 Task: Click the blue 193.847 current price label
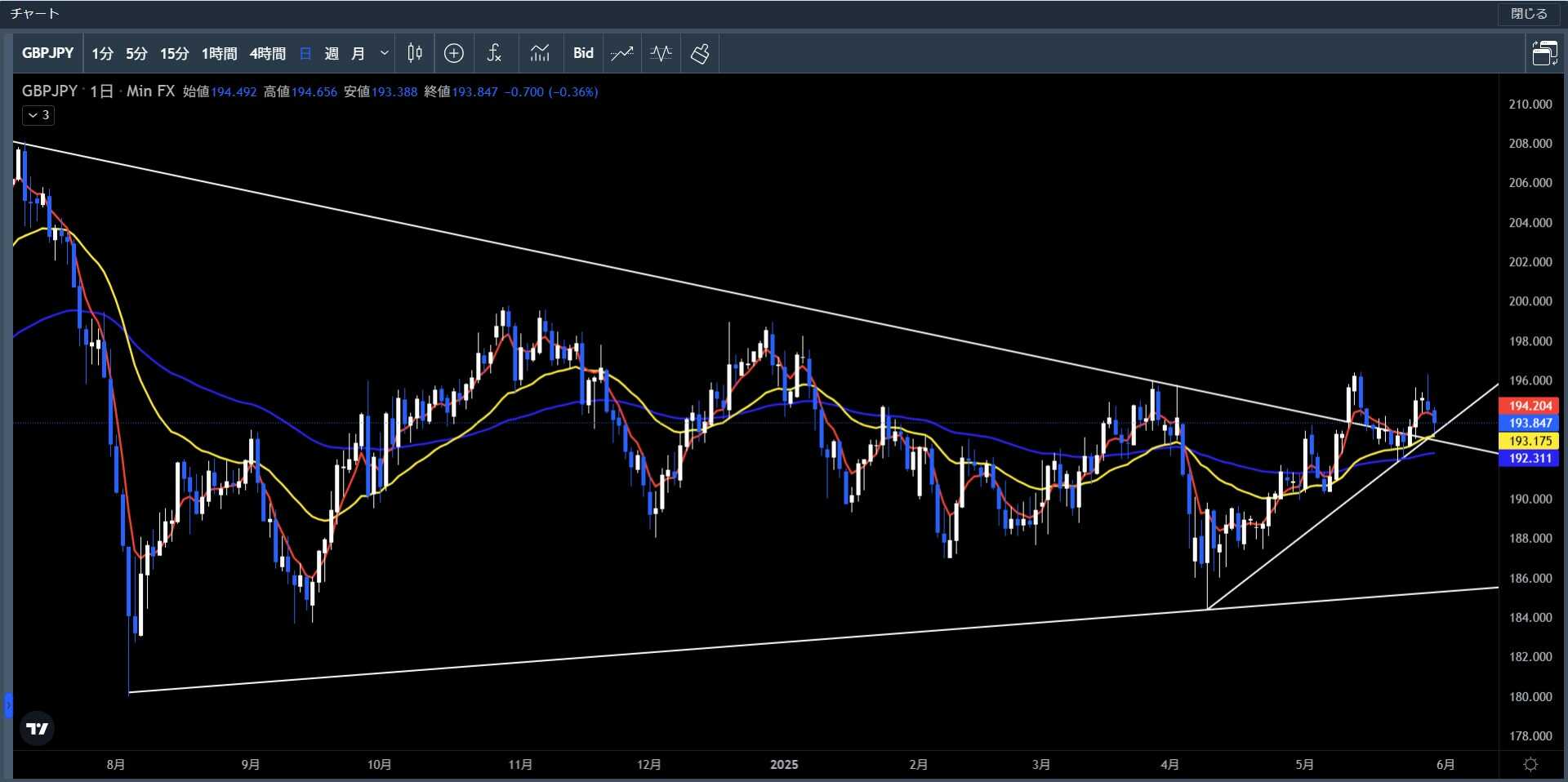(1530, 423)
